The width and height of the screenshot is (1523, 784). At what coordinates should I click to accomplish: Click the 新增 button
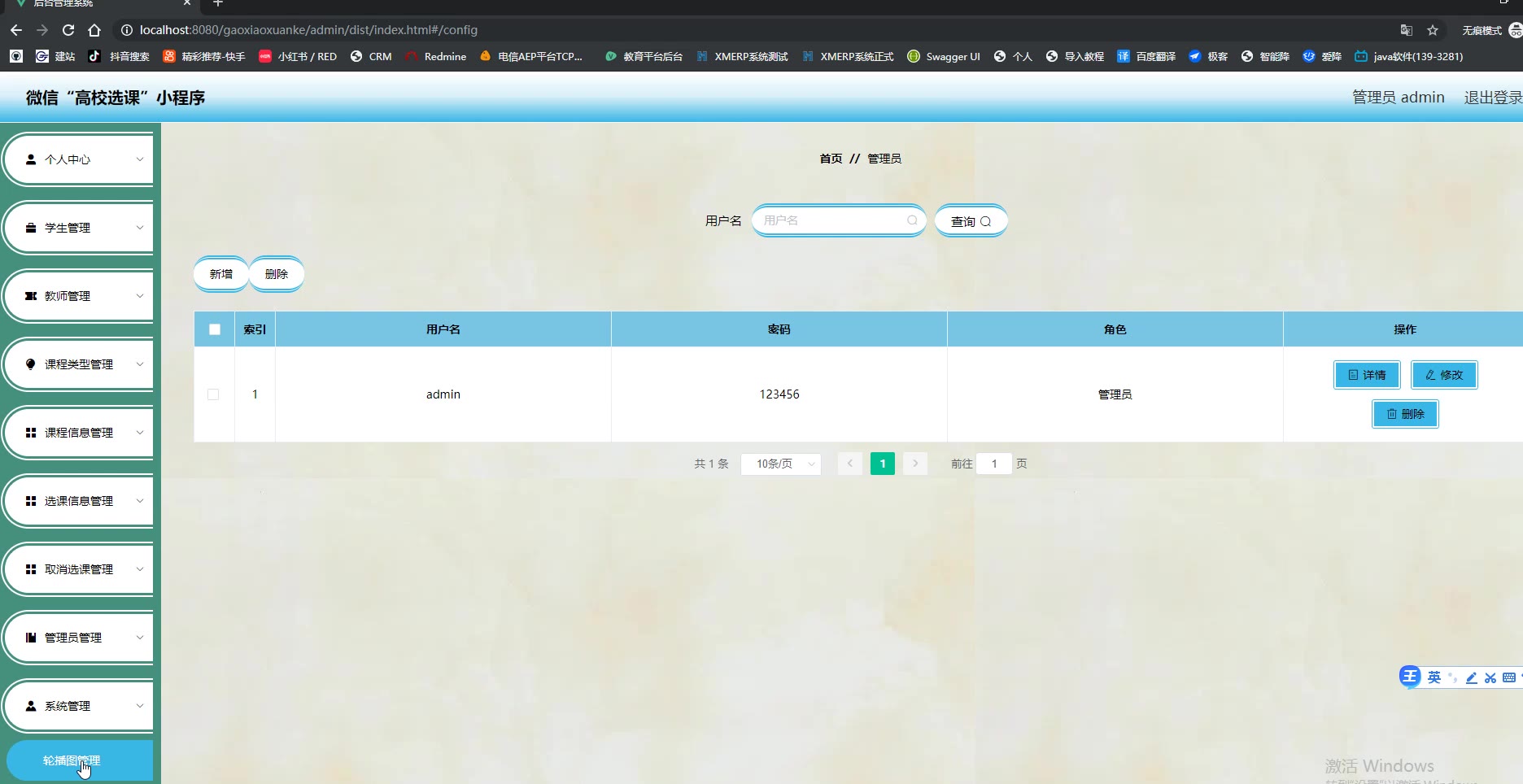pyautogui.click(x=221, y=274)
